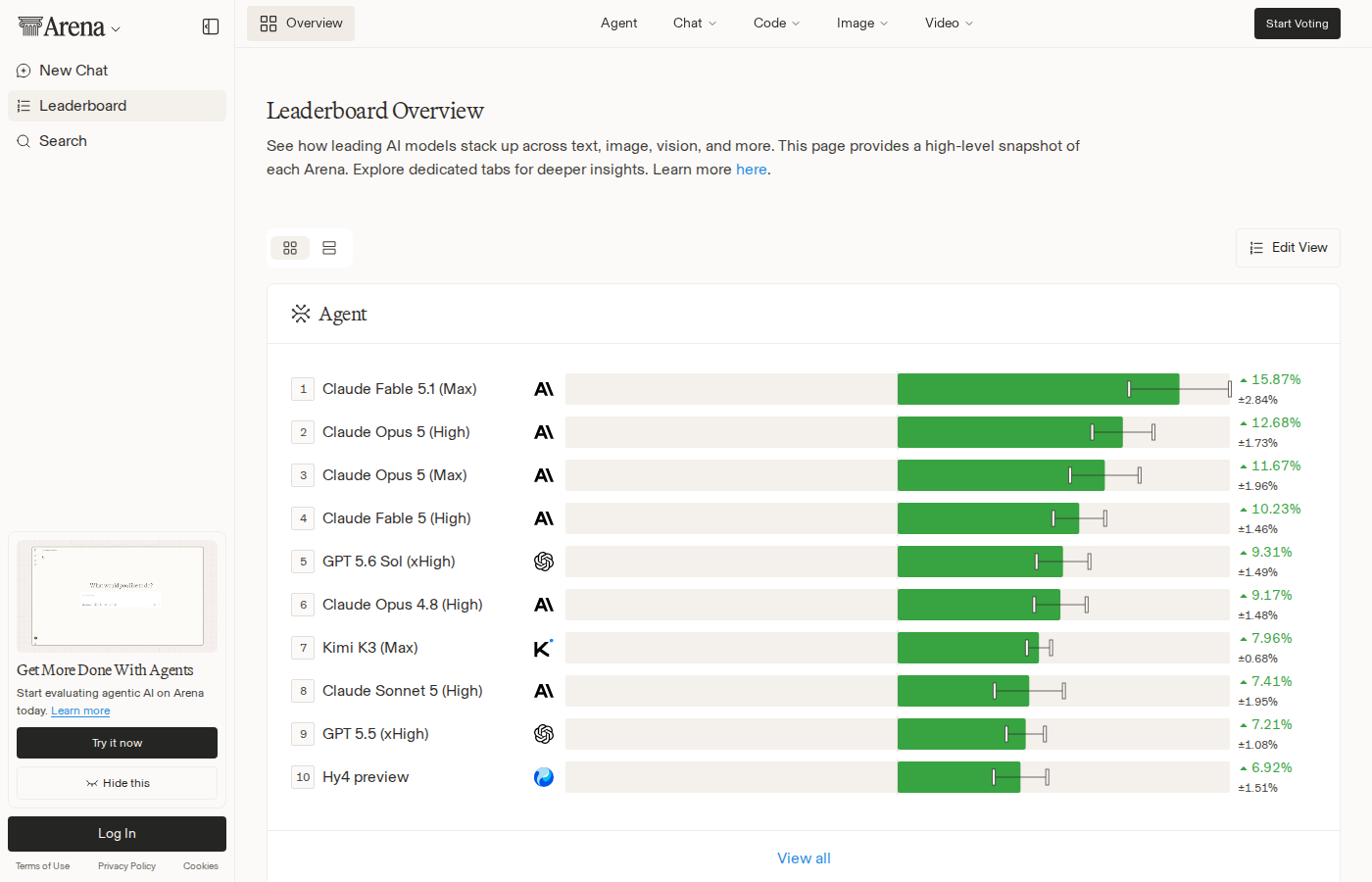Open the Overview tab
The width and height of the screenshot is (1372, 882).
301,24
